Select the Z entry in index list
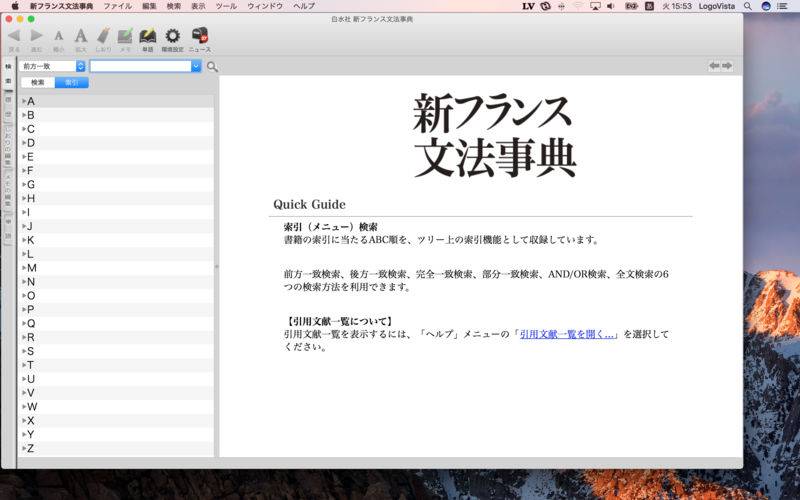 coord(31,449)
